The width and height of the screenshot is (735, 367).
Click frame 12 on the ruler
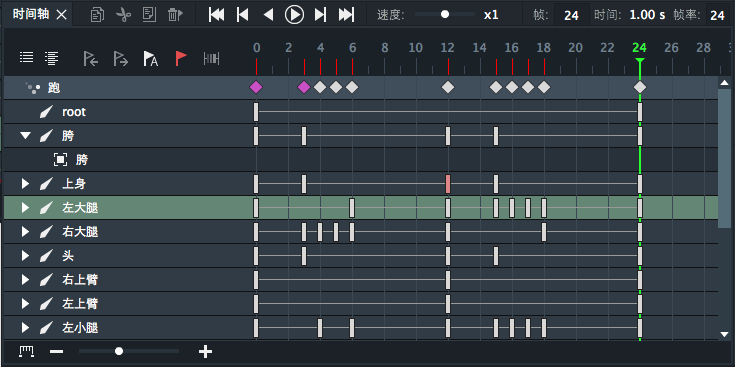tap(448, 48)
